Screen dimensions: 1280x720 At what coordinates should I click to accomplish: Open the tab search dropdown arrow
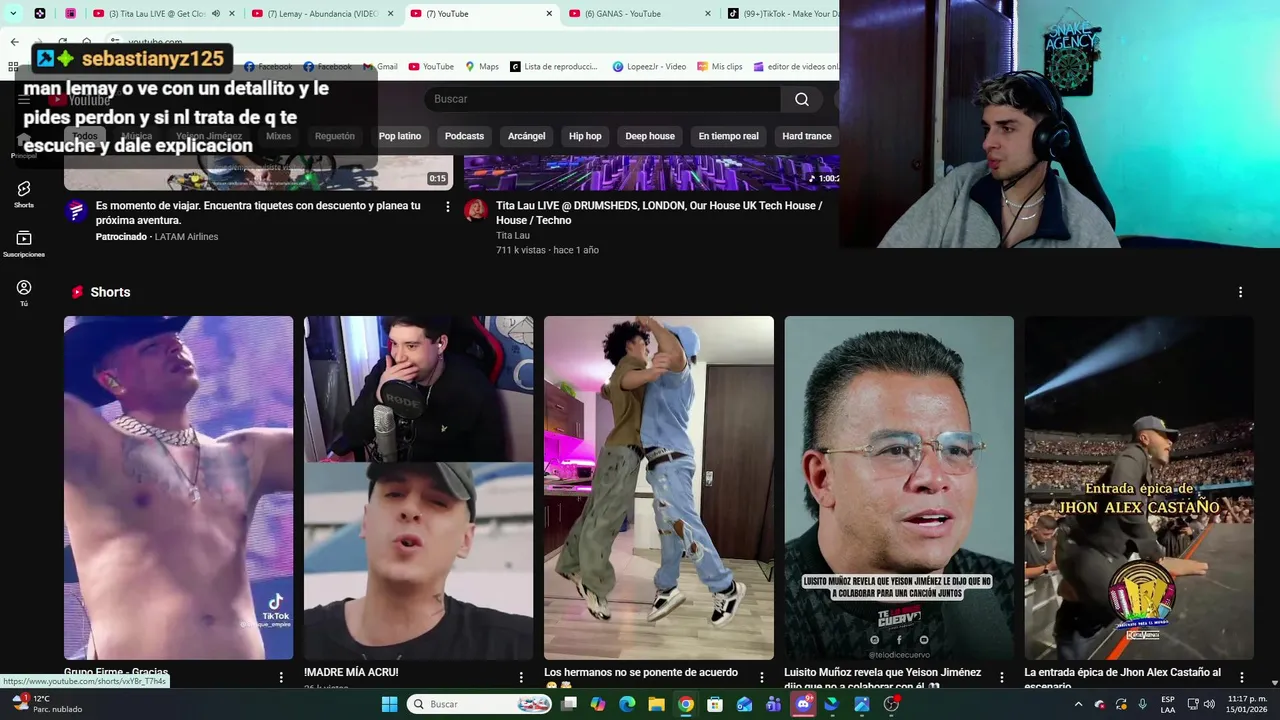13,13
